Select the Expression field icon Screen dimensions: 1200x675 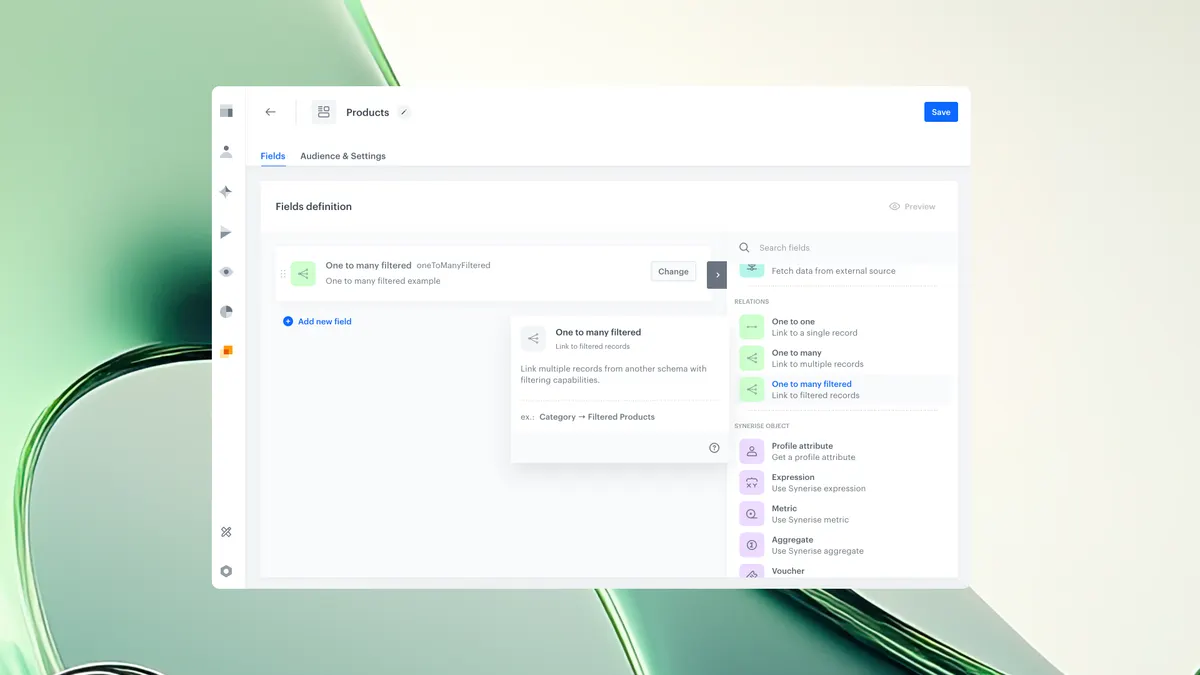click(x=751, y=483)
